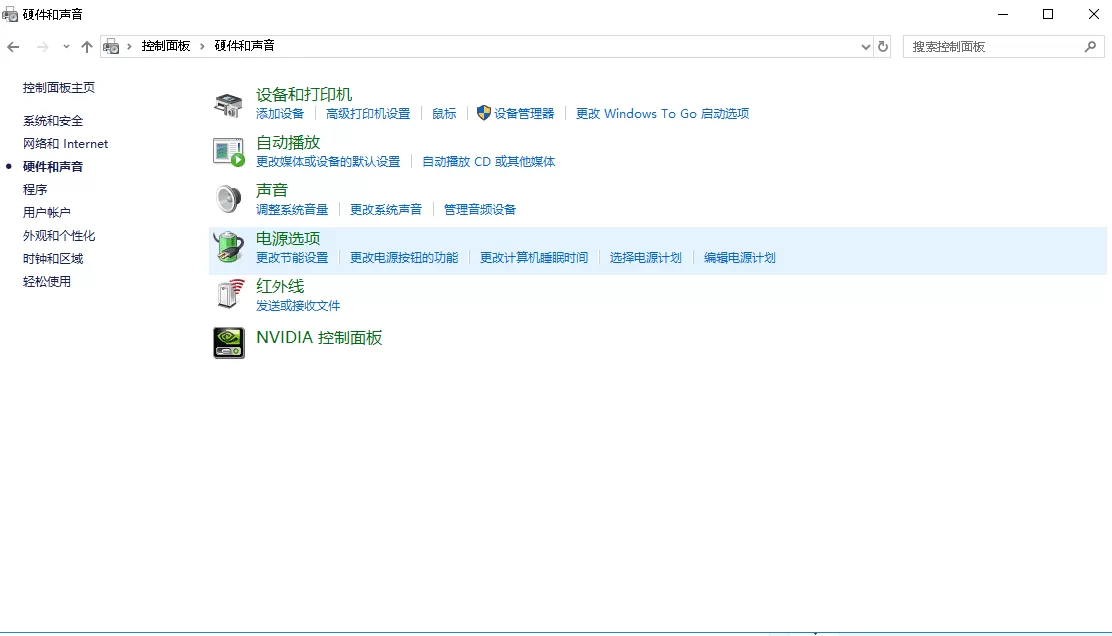
Task: Select 系统和安全 in sidebar
Action: 53,121
